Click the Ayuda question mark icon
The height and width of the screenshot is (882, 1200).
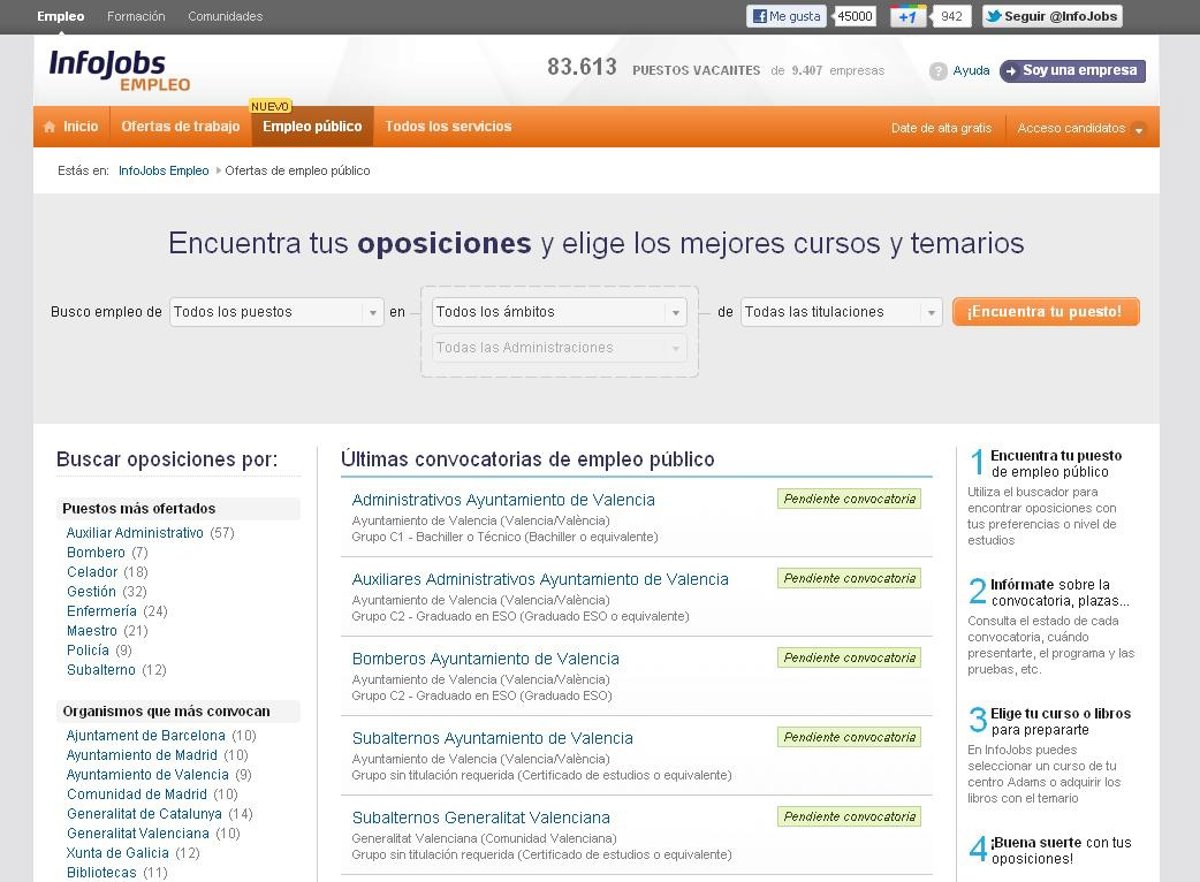pyautogui.click(x=937, y=71)
